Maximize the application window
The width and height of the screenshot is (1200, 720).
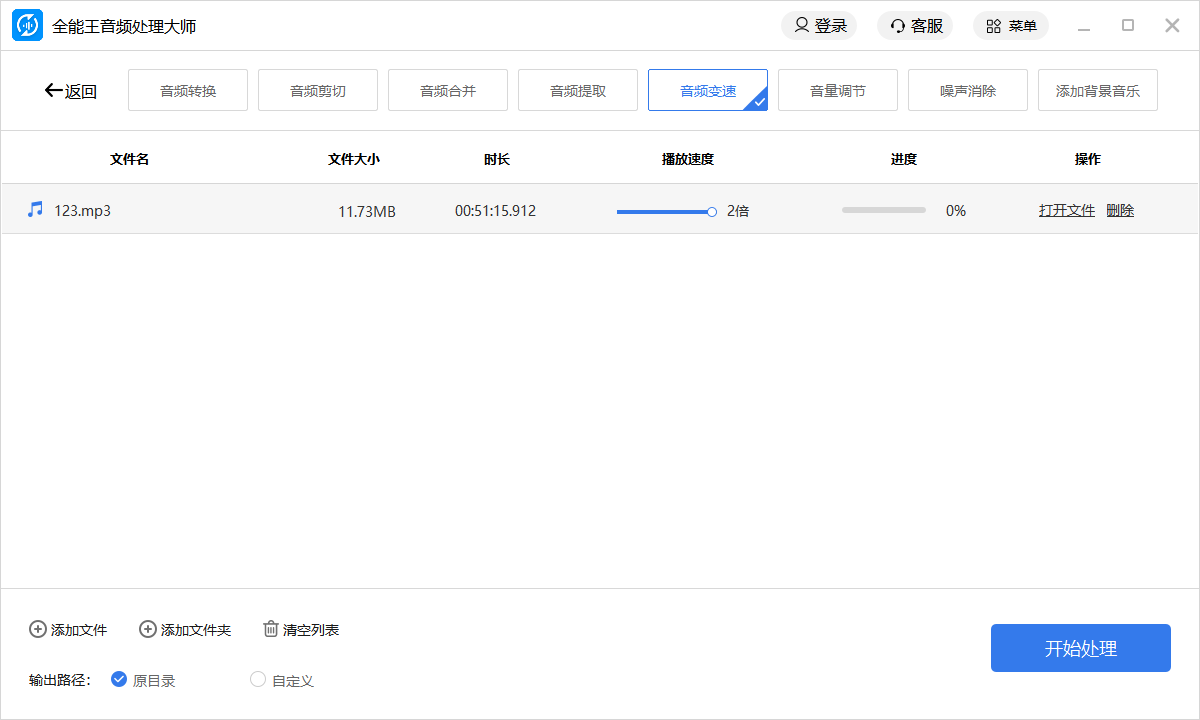[1128, 26]
